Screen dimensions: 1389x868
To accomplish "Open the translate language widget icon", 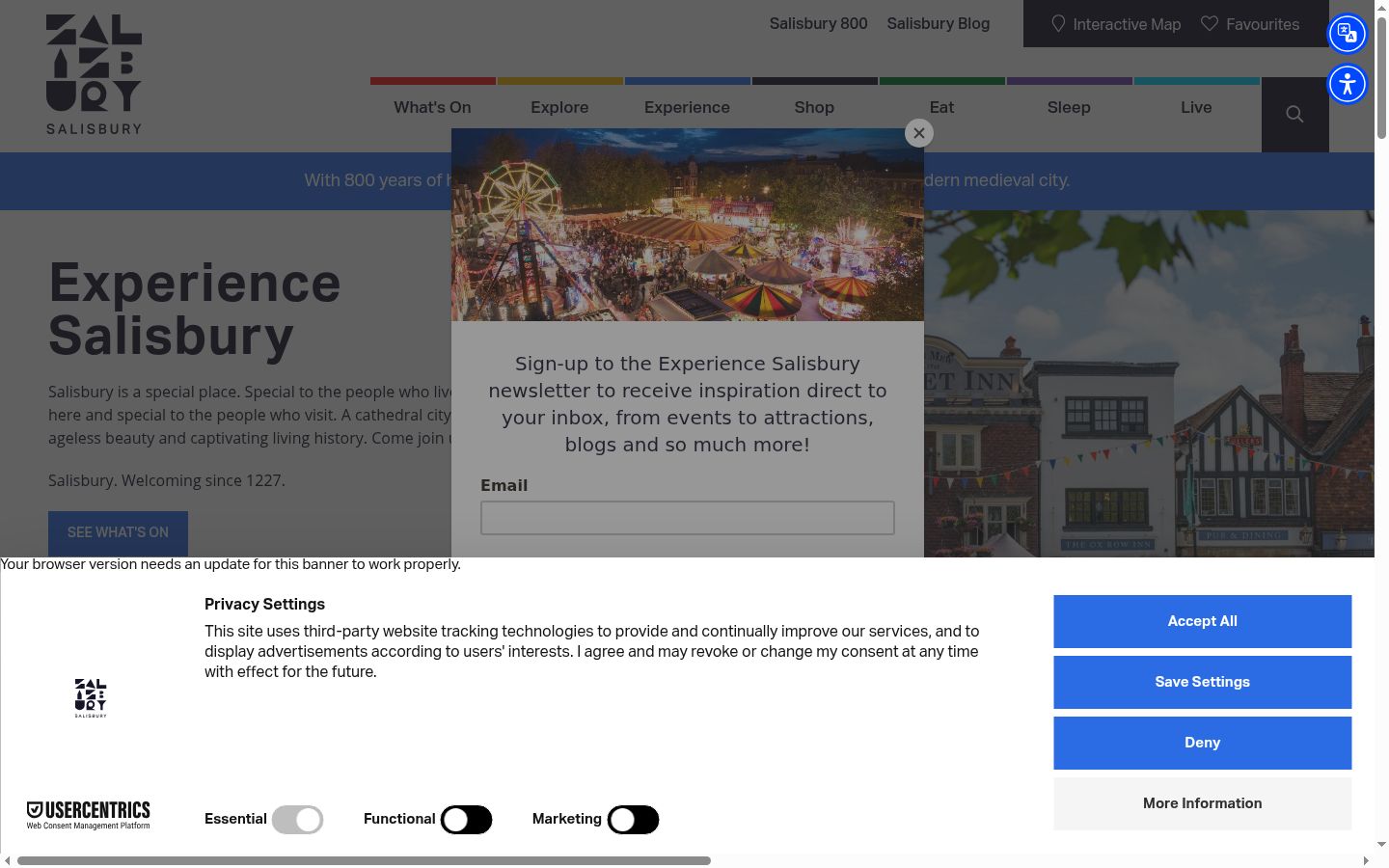I will point(1348,34).
